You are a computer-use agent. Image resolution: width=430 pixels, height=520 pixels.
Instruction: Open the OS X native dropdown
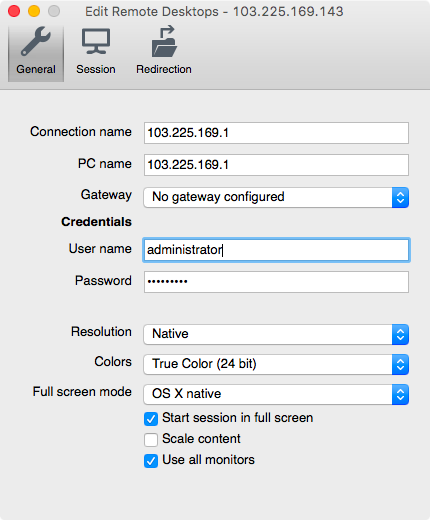276,394
